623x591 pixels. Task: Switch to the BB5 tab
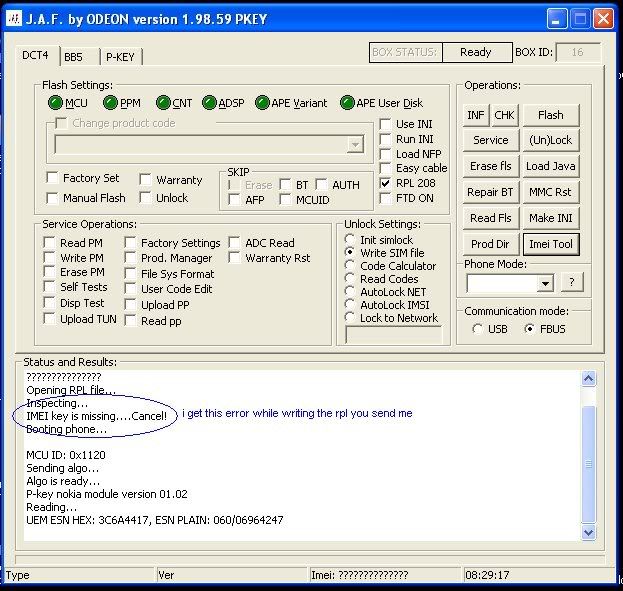click(74, 57)
